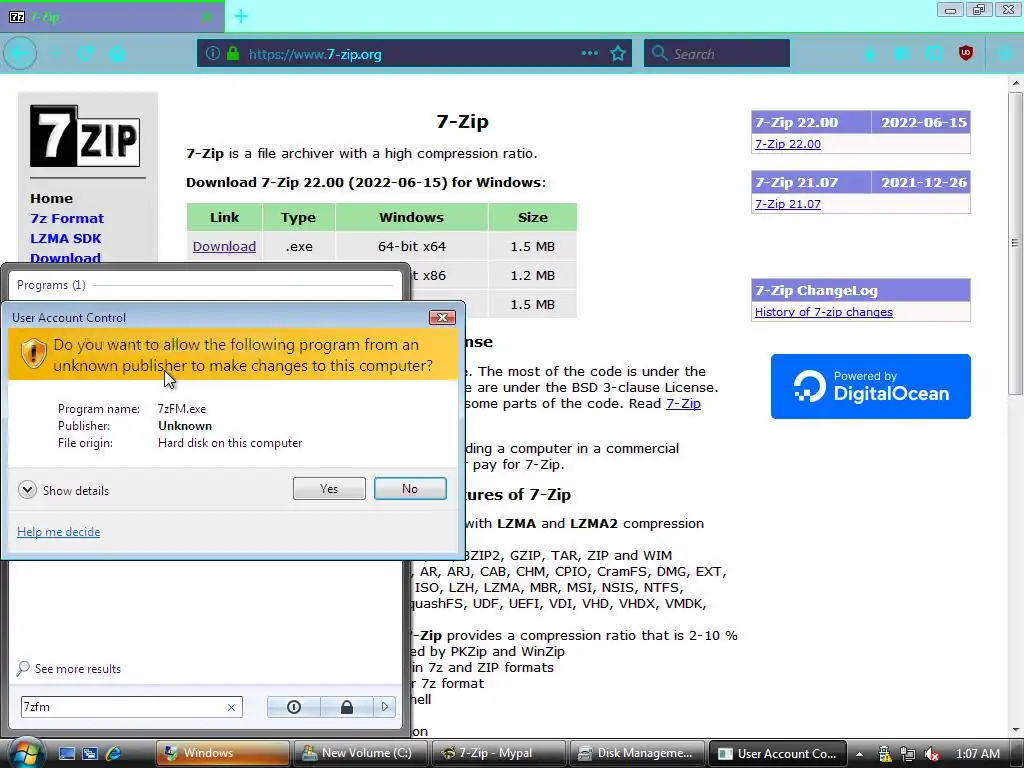Viewport: 1024px width, 768px height.
Task: Click the network tray icon
Action: point(907,754)
